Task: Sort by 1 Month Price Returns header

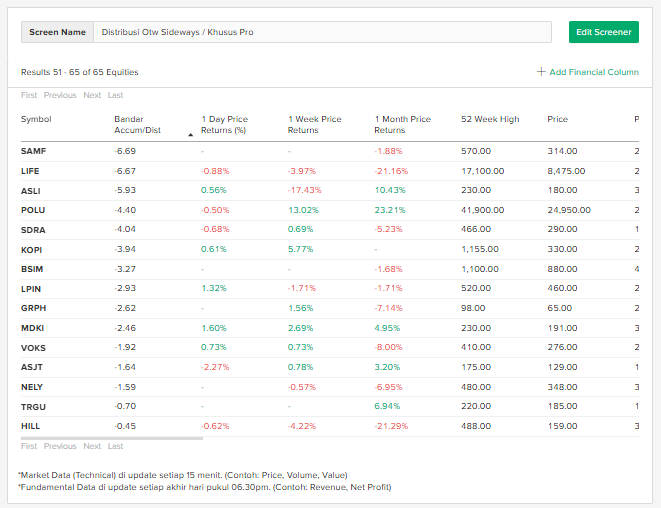Action: point(402,124)
